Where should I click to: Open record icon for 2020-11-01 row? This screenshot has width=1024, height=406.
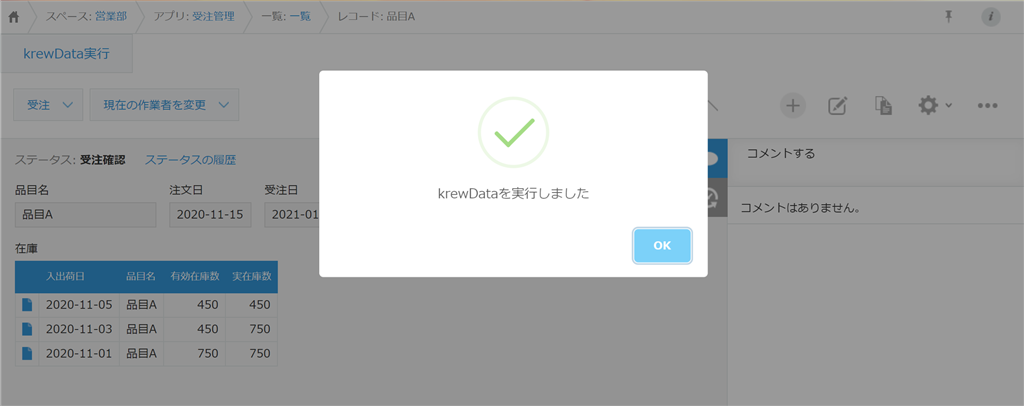(27, 353)
